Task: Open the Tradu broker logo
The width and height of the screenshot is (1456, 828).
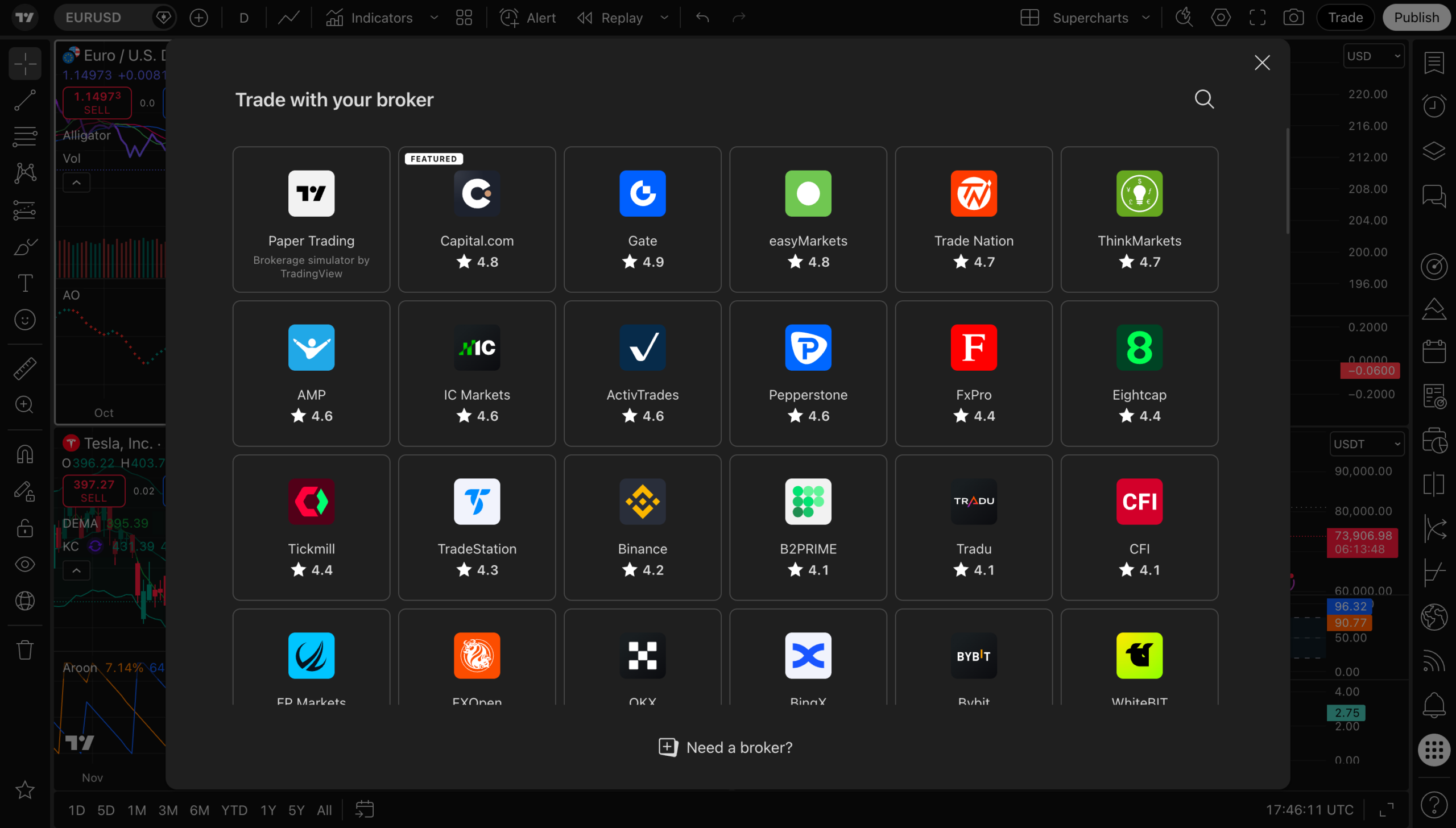Action: (974, 502)
